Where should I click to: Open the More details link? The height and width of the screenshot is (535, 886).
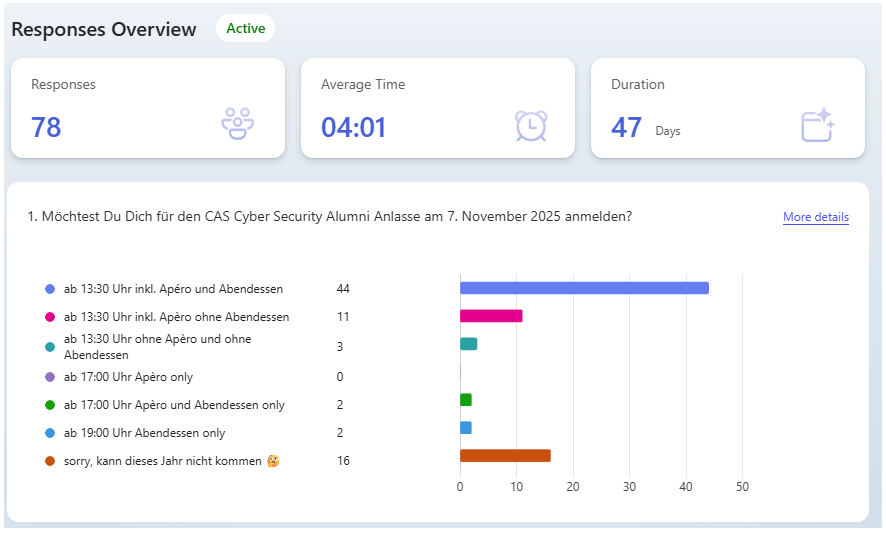815,217
